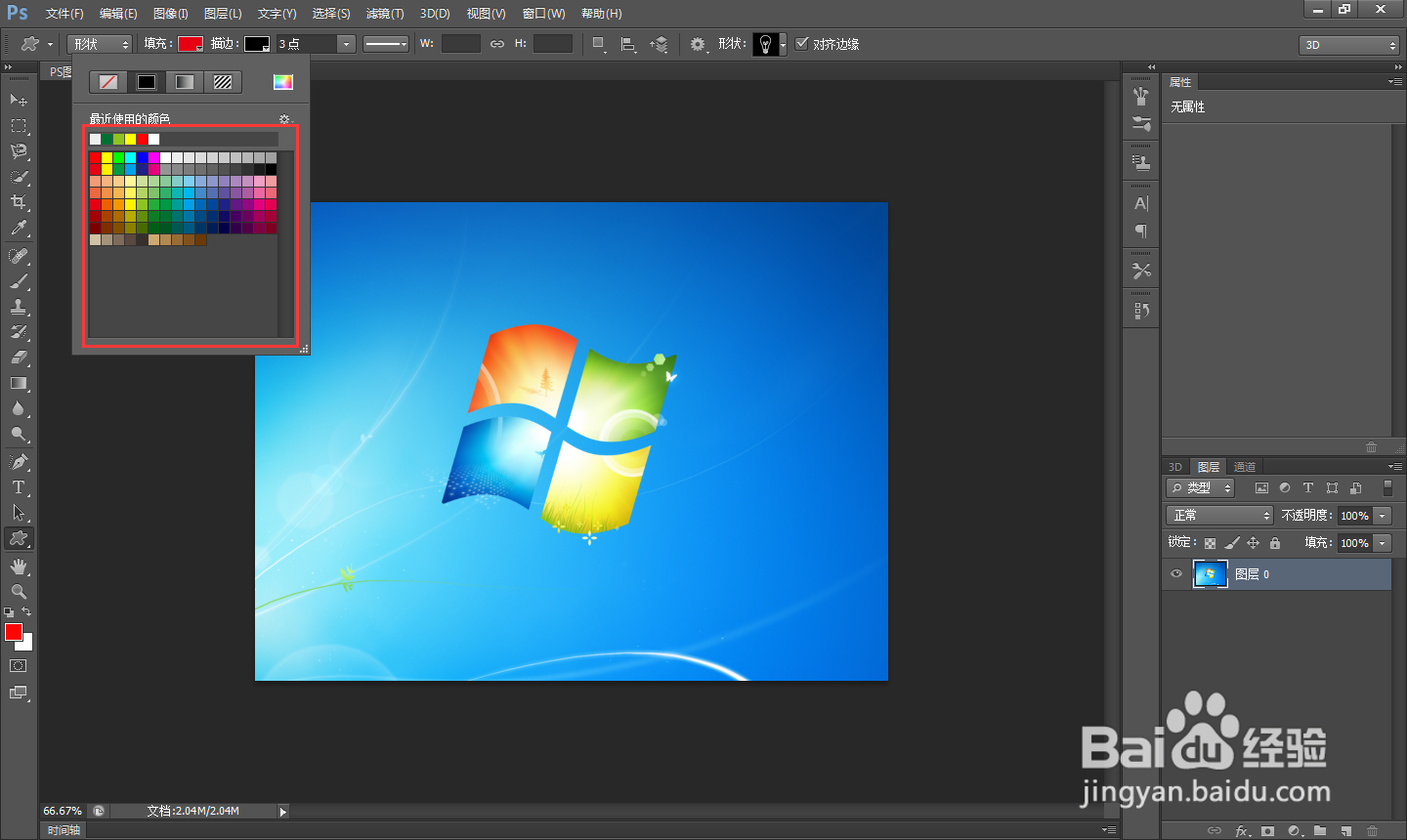This screenshot has height=840, width=1407.
Task: Select the Gradient tool
Action: click(x=19, y=383)
